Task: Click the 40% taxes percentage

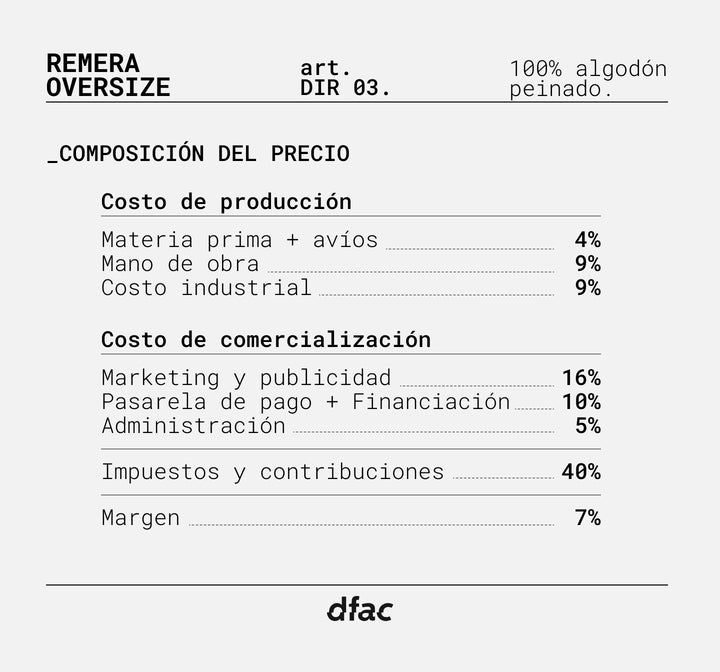Action: (581, 472)
